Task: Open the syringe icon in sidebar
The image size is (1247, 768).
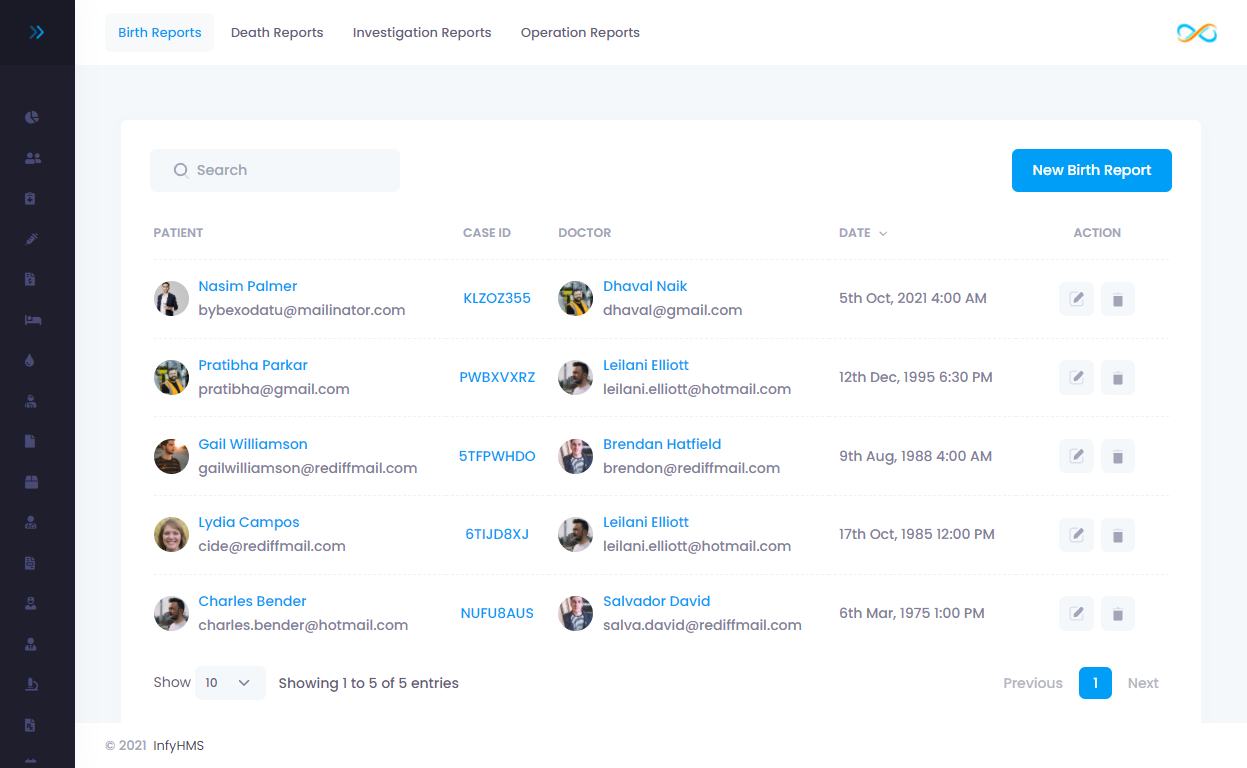Action: [x=32, y=239]
